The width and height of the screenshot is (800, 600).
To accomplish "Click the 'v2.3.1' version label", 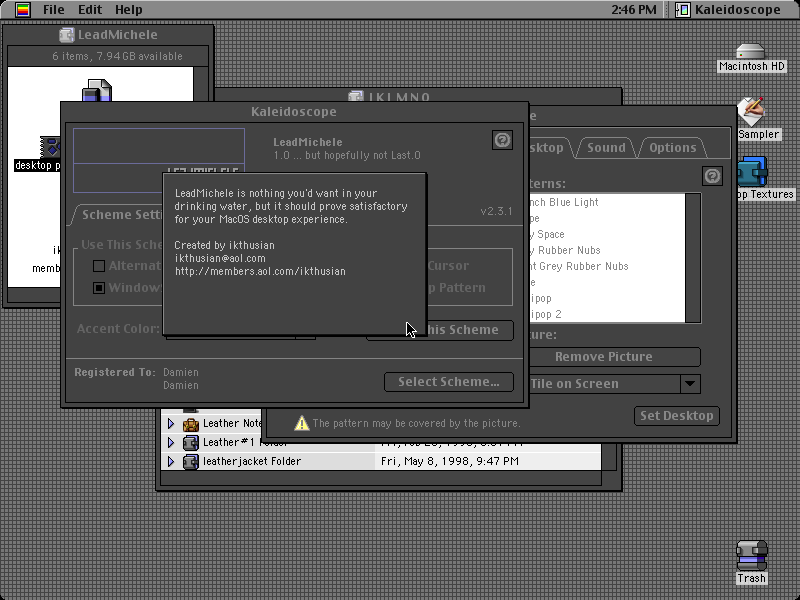I will [496, 211].
